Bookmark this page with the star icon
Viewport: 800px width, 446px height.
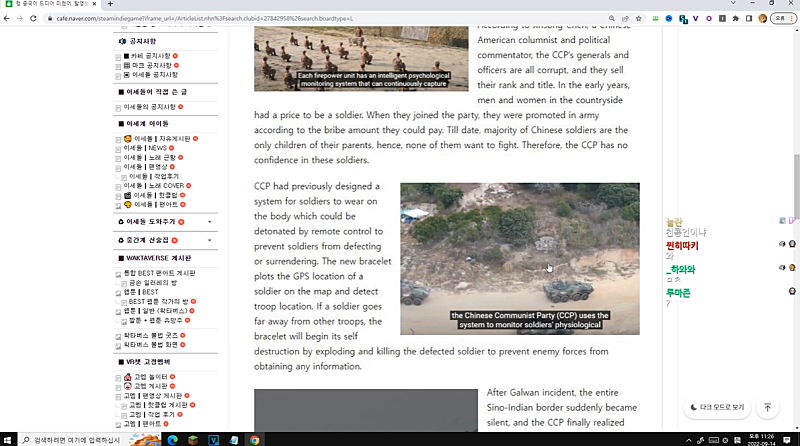point(638,18)
